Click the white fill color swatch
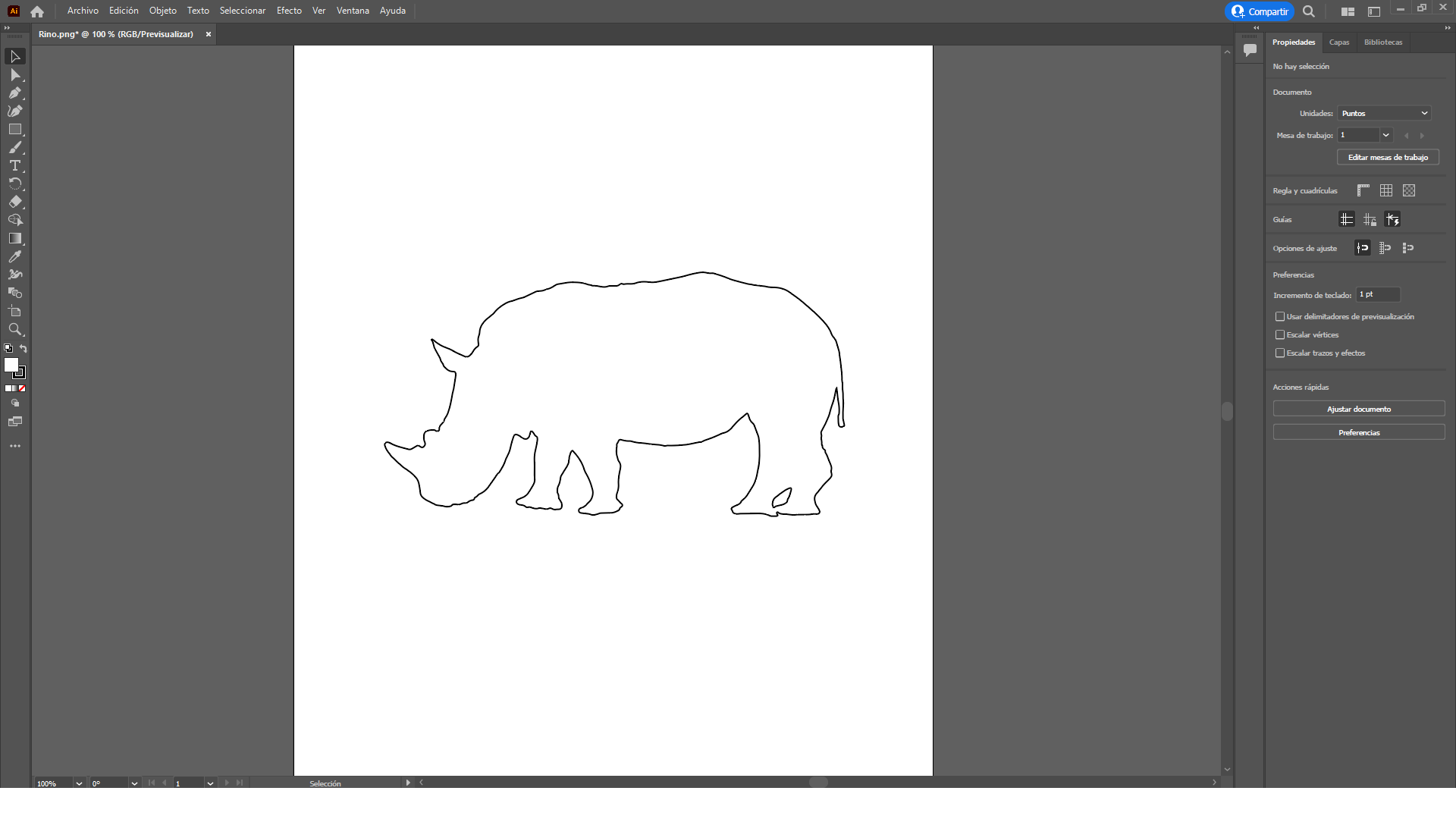 [x=11, y=365]
